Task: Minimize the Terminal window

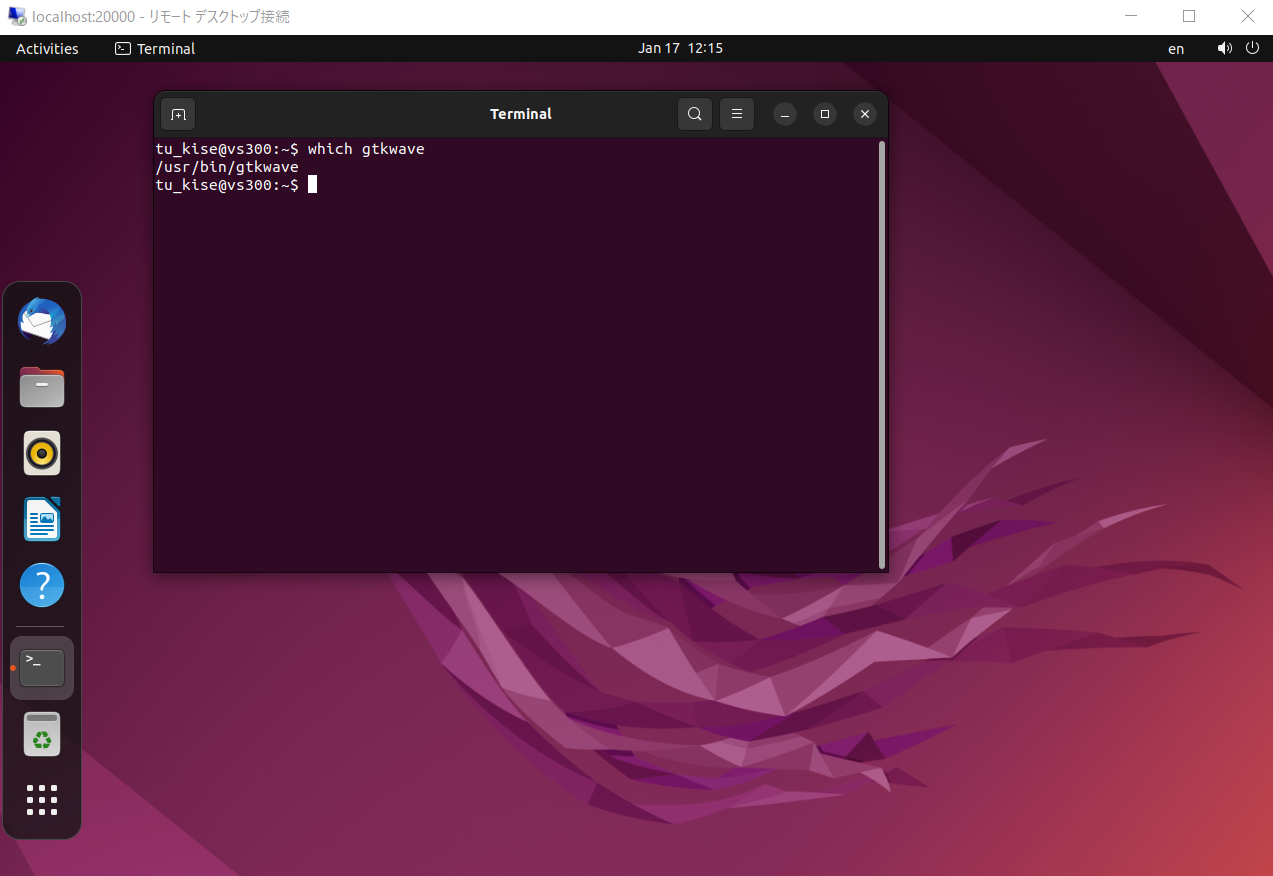Action: [x=786, y=114]
